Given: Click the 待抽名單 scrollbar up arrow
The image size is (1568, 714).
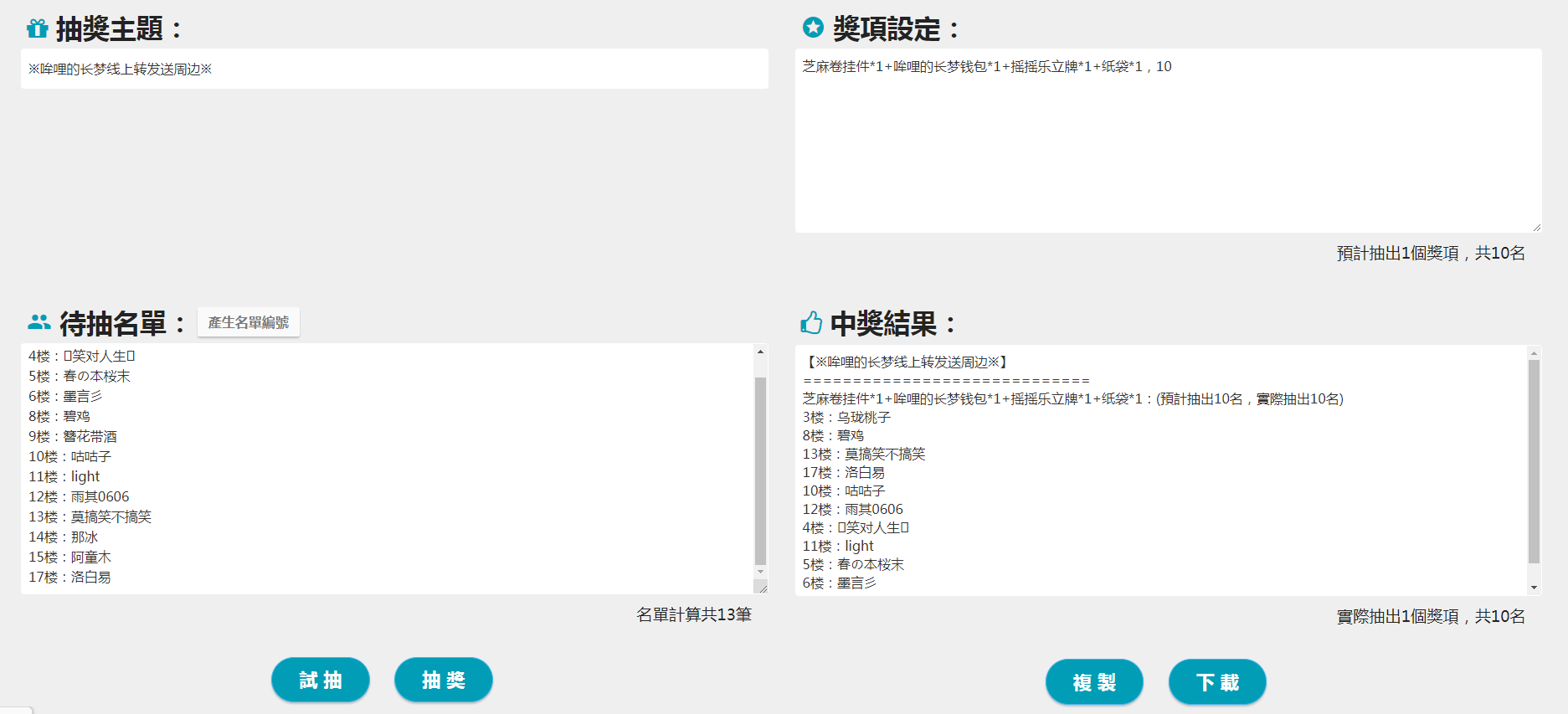Looking at the screenshot, I should pyautogui.click(x=760, y=352).
